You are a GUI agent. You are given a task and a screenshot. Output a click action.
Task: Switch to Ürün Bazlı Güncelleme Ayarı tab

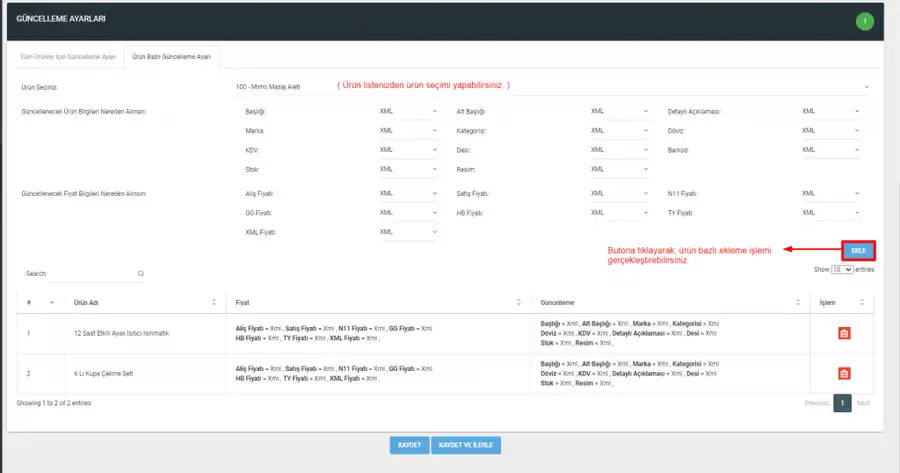click(x=171, y=57)
